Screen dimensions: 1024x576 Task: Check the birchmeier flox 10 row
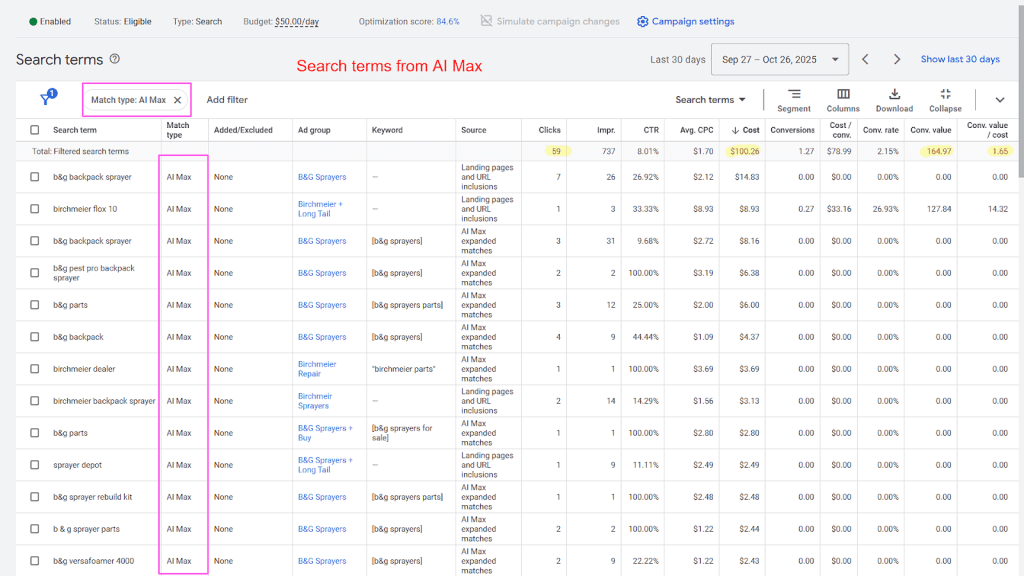(35, 209)
